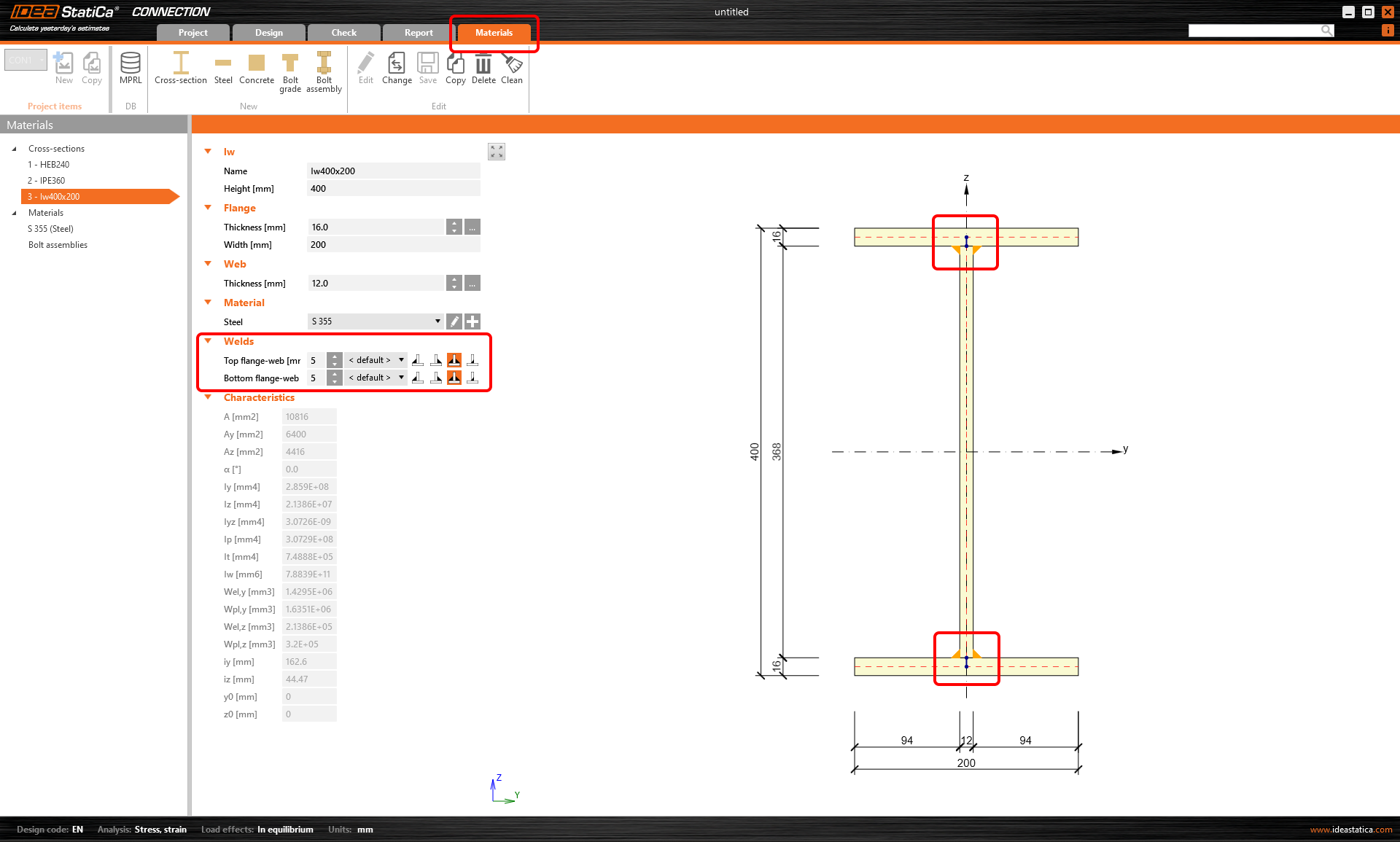This screenshot has width=1400, height=842.
Task: Click the Change ribbon icon
Action: pos(397,69)
